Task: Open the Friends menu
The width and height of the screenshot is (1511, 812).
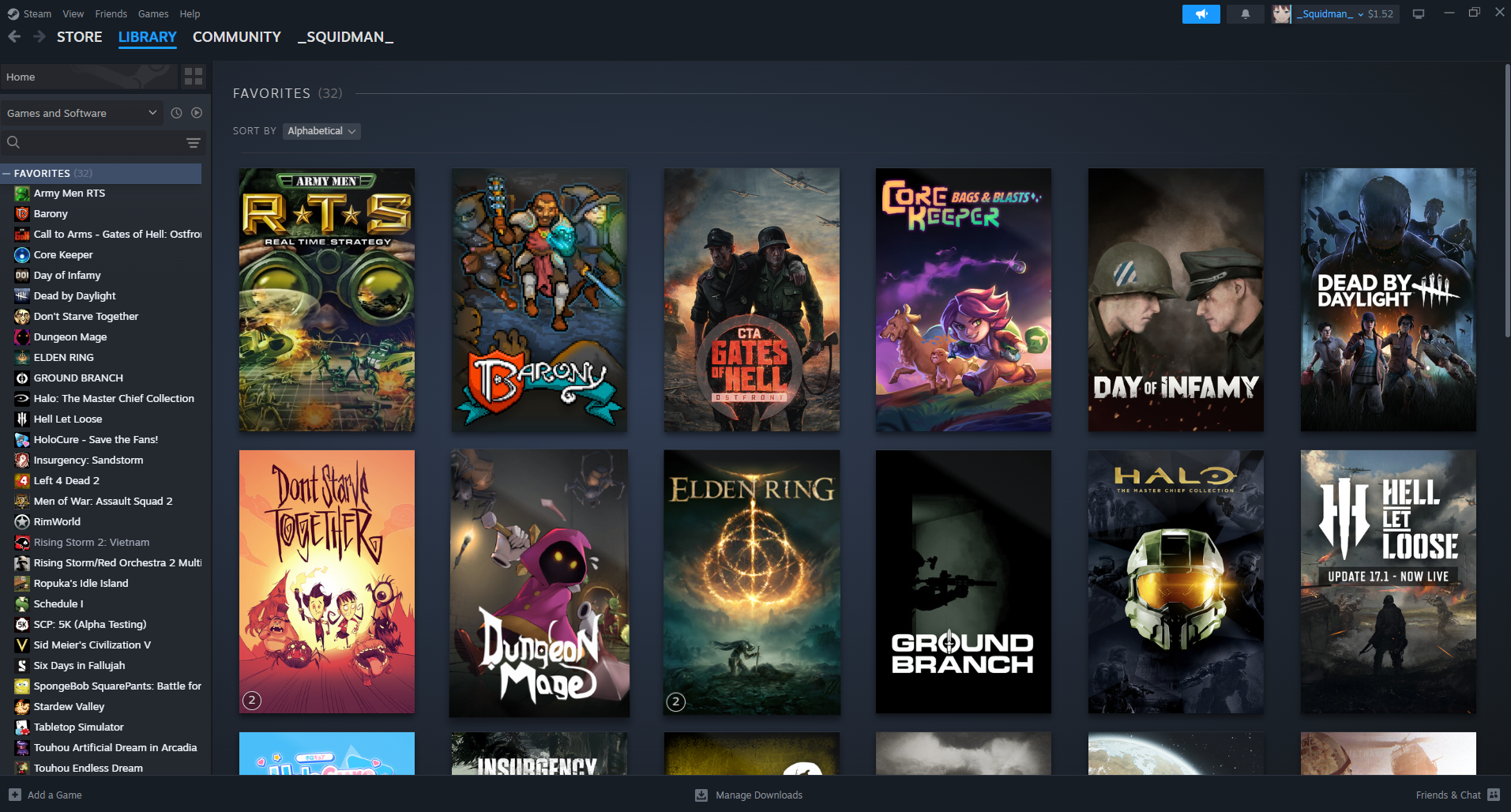Action: tap(111, 14)
